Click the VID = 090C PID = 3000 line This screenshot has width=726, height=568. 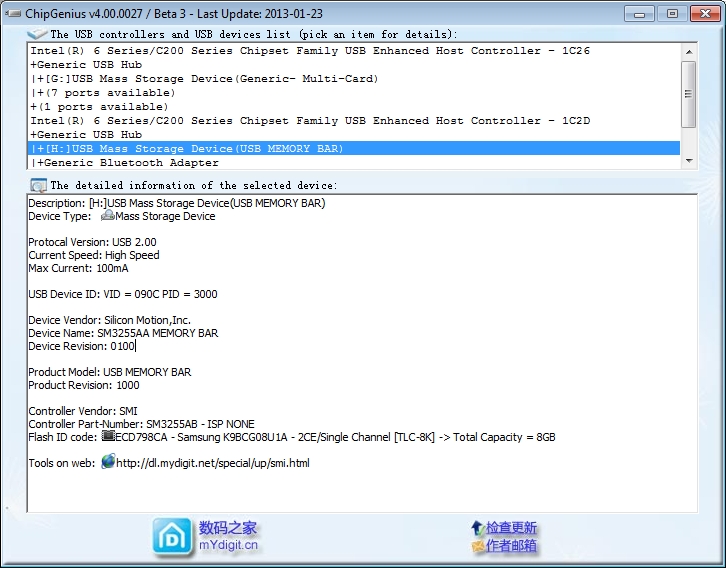[x=123, y=294]
